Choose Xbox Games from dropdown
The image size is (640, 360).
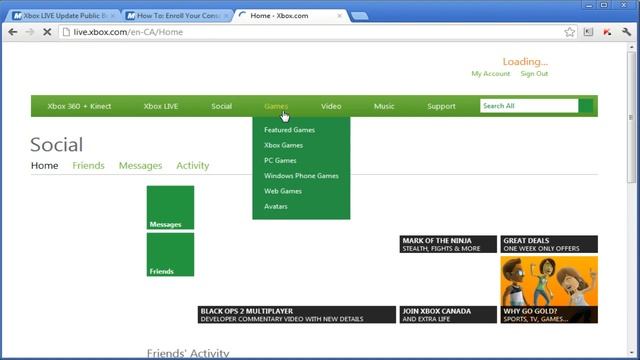pos(283,145)
